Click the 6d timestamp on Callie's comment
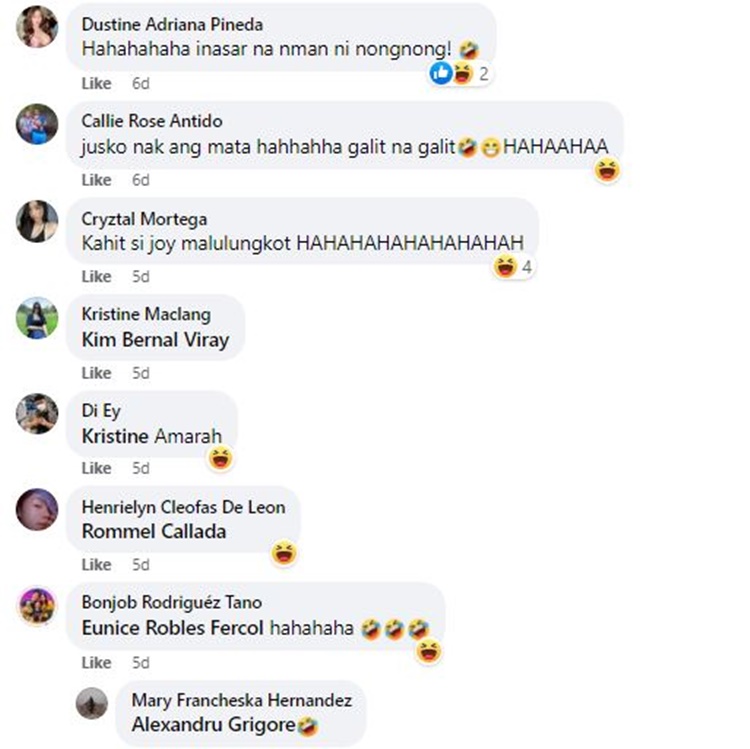Screen dimensions: 750x749 click(x=141, y=180)
